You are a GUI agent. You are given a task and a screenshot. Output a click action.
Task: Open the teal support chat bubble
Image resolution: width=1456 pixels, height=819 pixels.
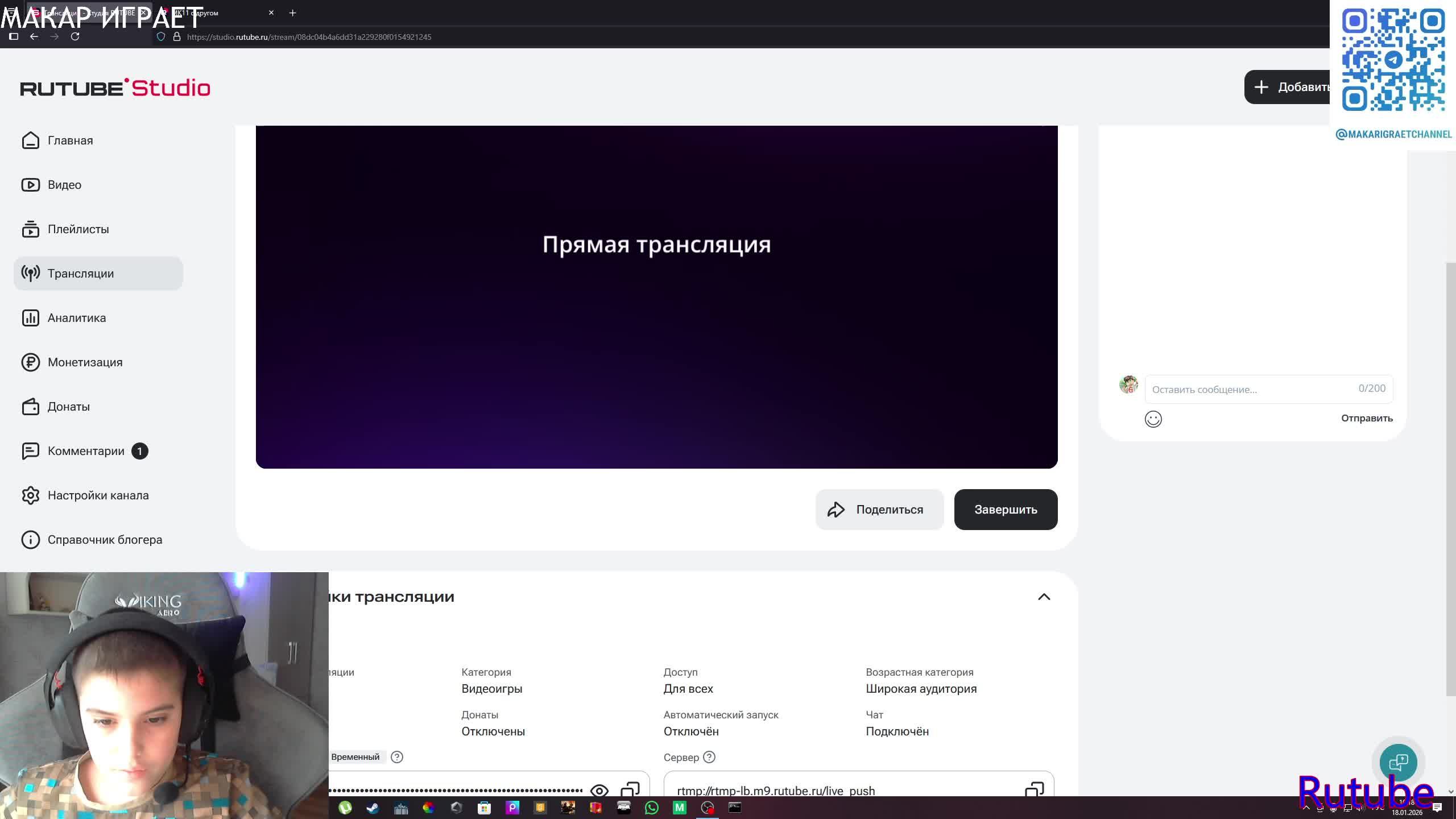point(1398,762)
